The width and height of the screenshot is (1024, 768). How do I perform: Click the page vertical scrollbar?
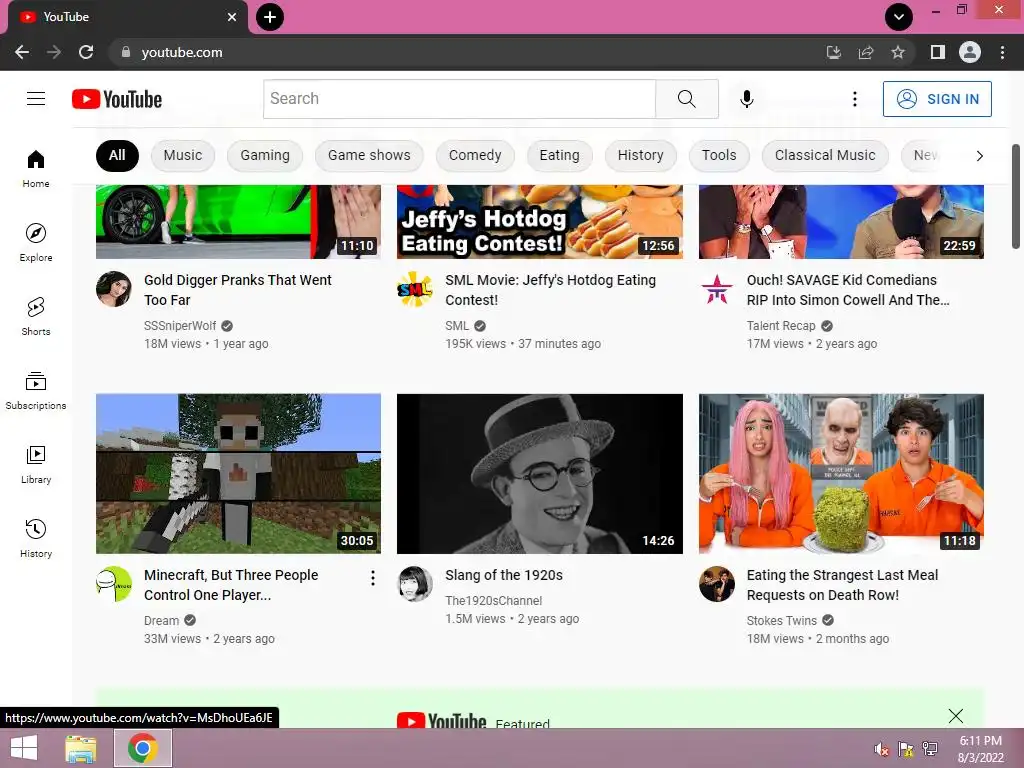tap(1016, 196)
